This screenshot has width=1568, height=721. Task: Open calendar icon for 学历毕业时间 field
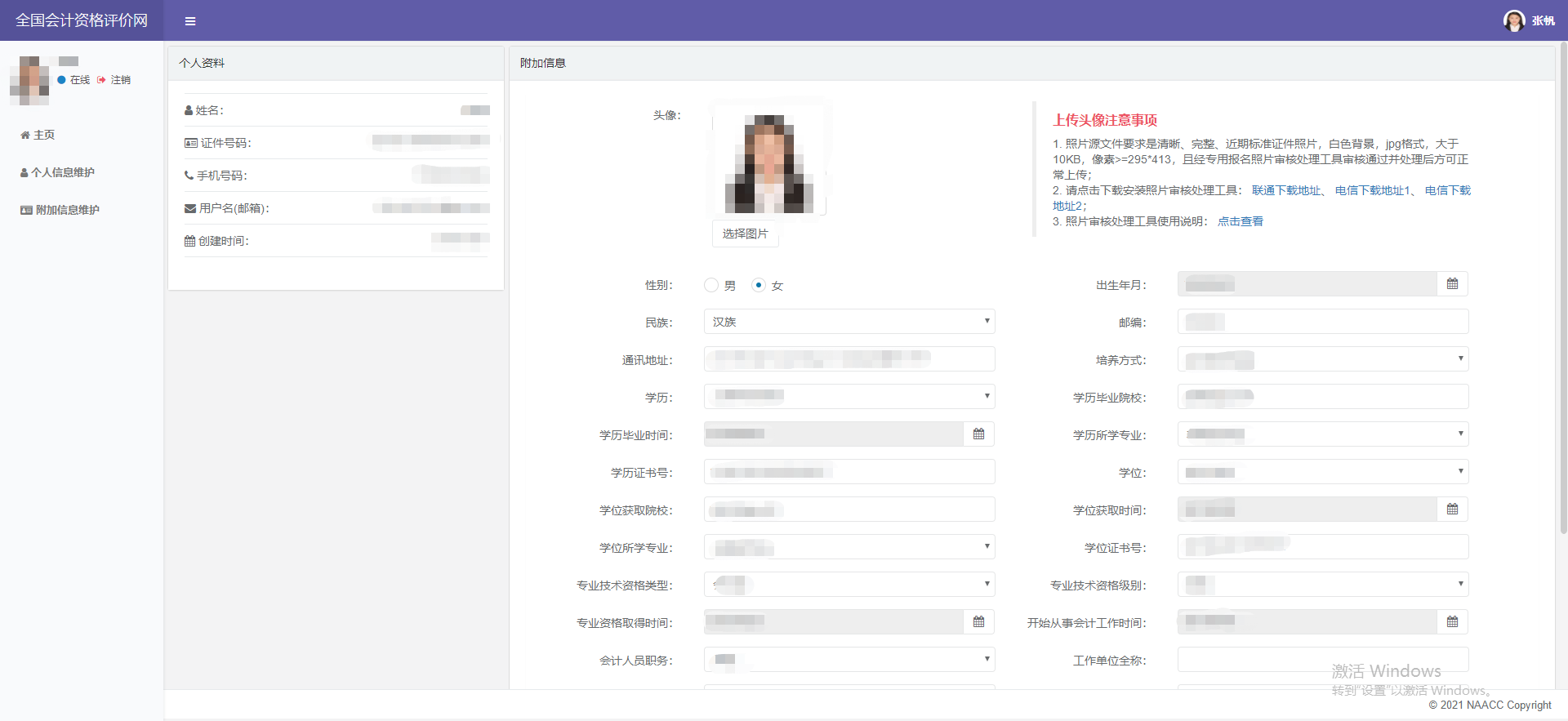(x=978, y=434)
